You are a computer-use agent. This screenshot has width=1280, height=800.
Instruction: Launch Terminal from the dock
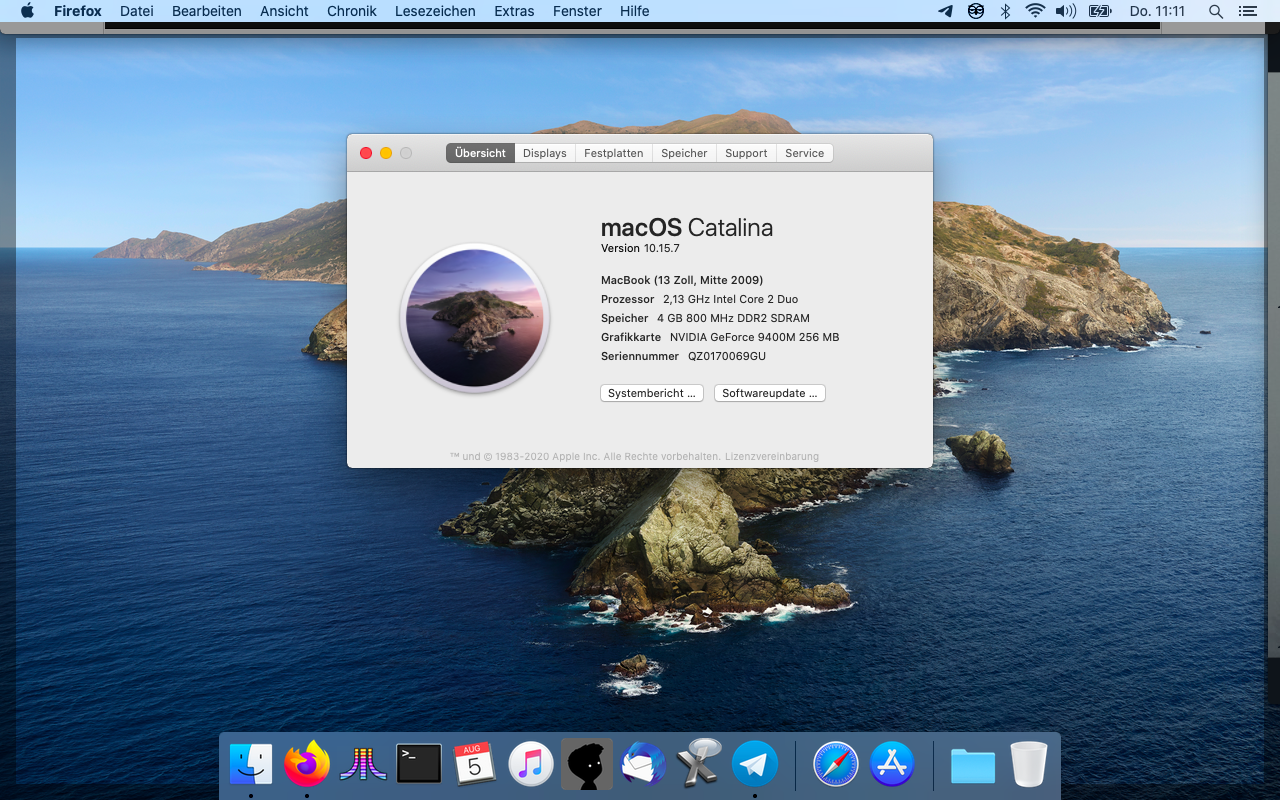419,765
